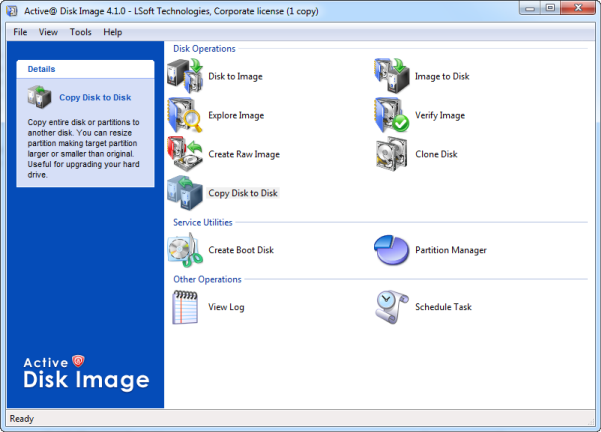Click the Copy Disk to Disk icon
This screenshot has height=432, width=601.
[x=185, y=193]
